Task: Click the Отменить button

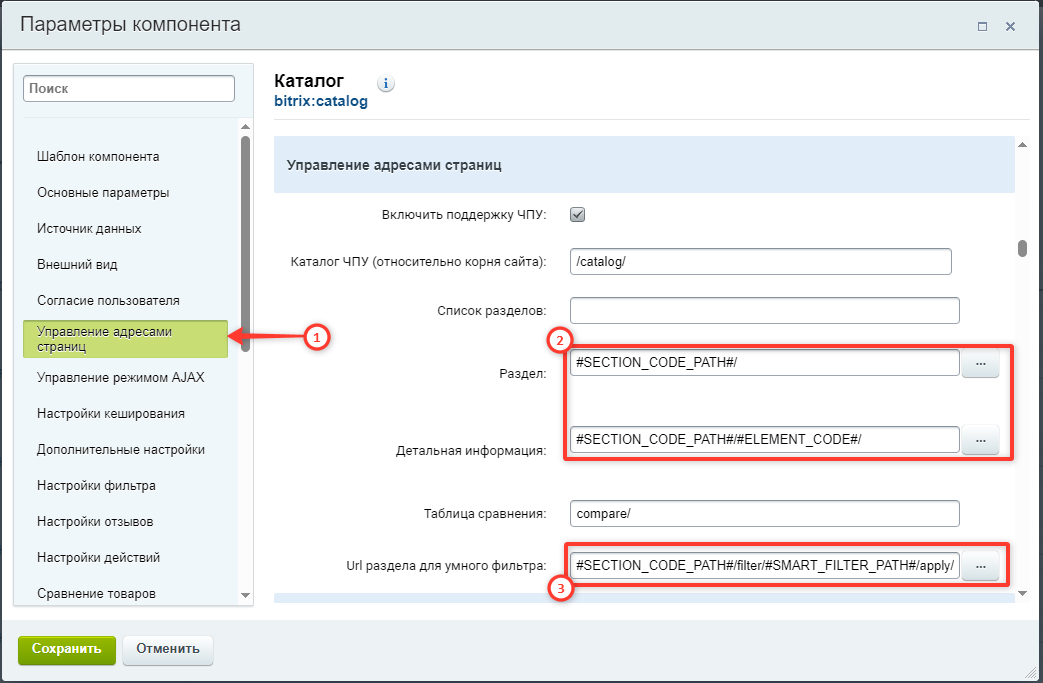Action: pos(168,649)
